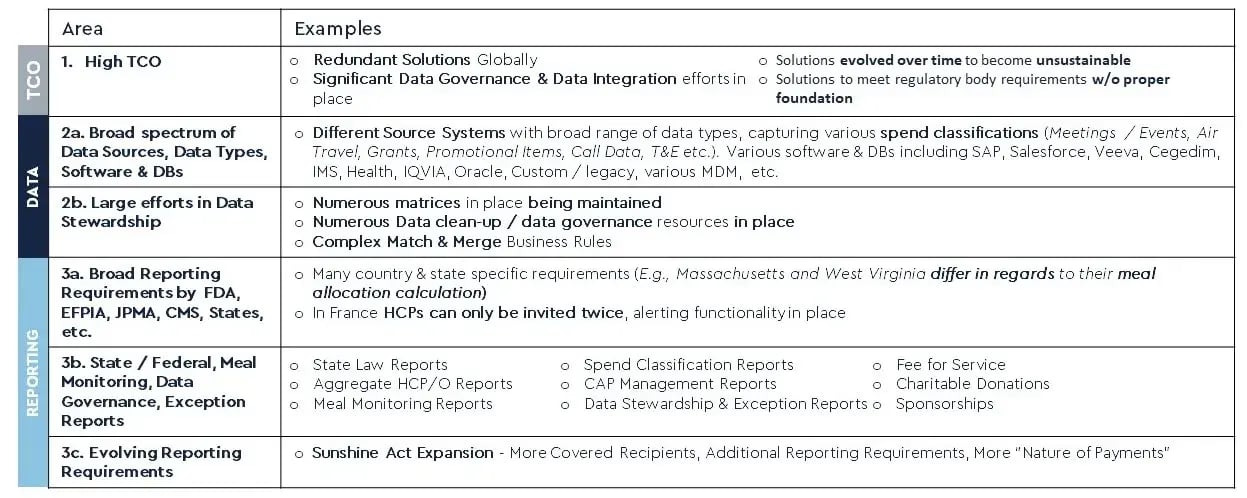Image resolution: width=1247 pixels, height=498 pixels.
Task: Select the "Meal Monitoring Reports" item
Action: coord(402,404)
